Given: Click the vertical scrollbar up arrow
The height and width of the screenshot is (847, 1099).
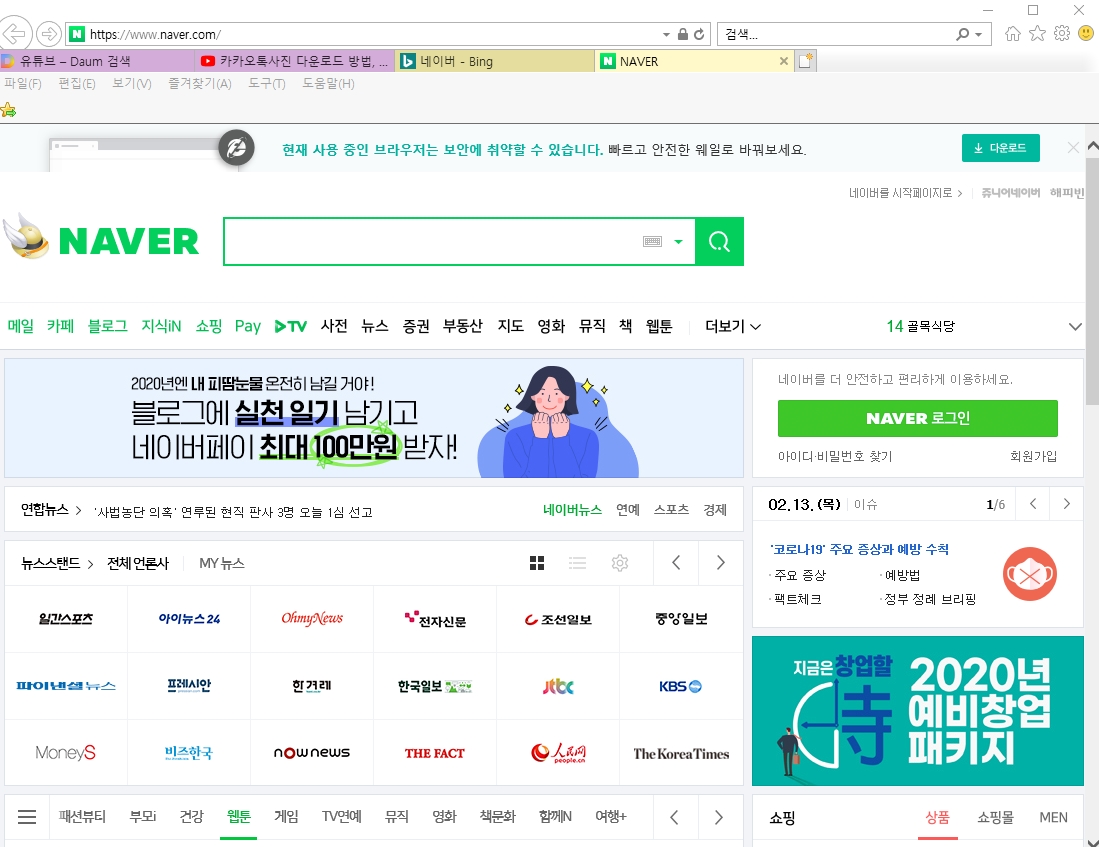Looking at the screenshot, I should [1092, 146].
